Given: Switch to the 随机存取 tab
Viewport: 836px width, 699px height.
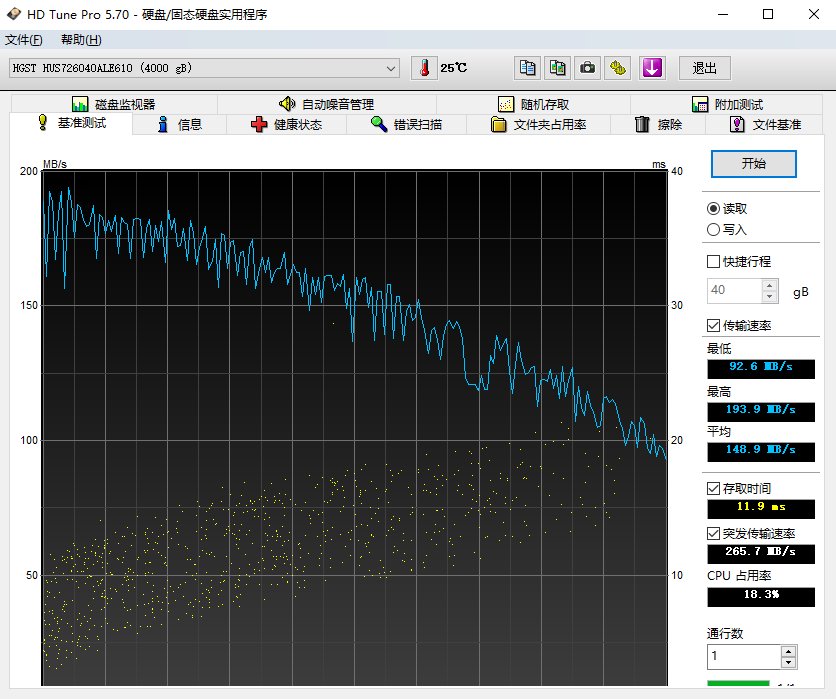Looking at the screenshot, I should click(x=533, y=104).
